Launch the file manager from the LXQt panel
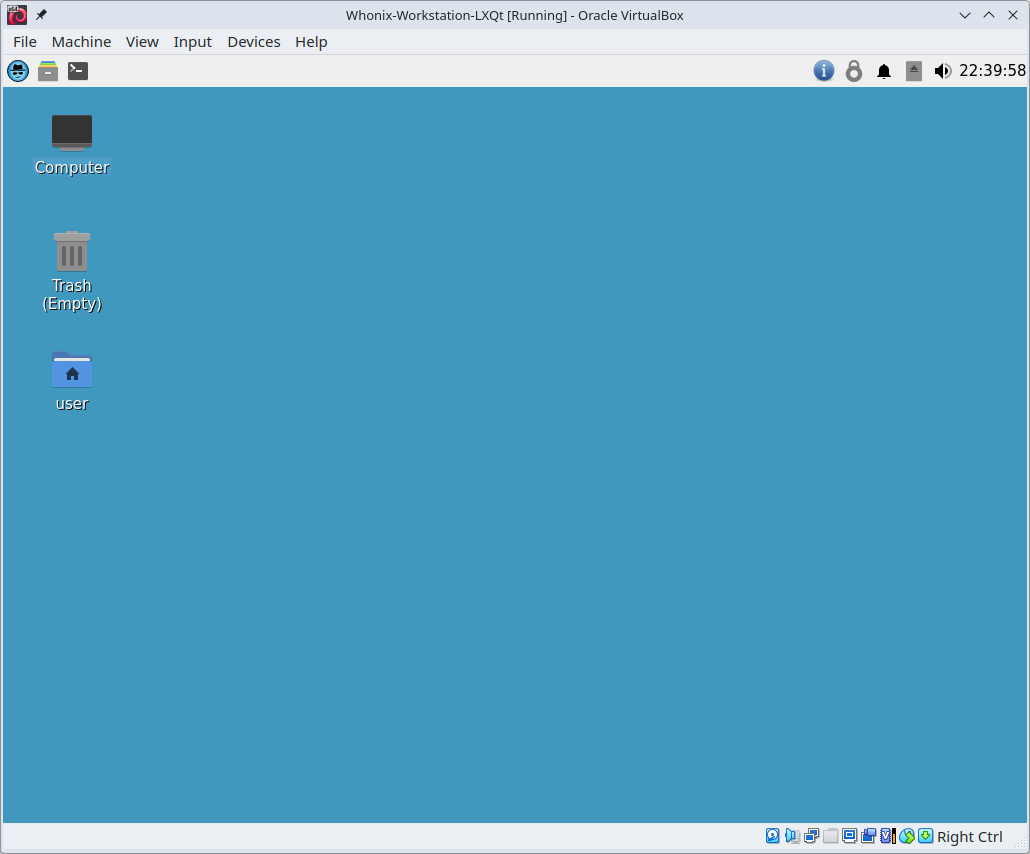This screenshot has width=1030, height=854. (47, 71)
